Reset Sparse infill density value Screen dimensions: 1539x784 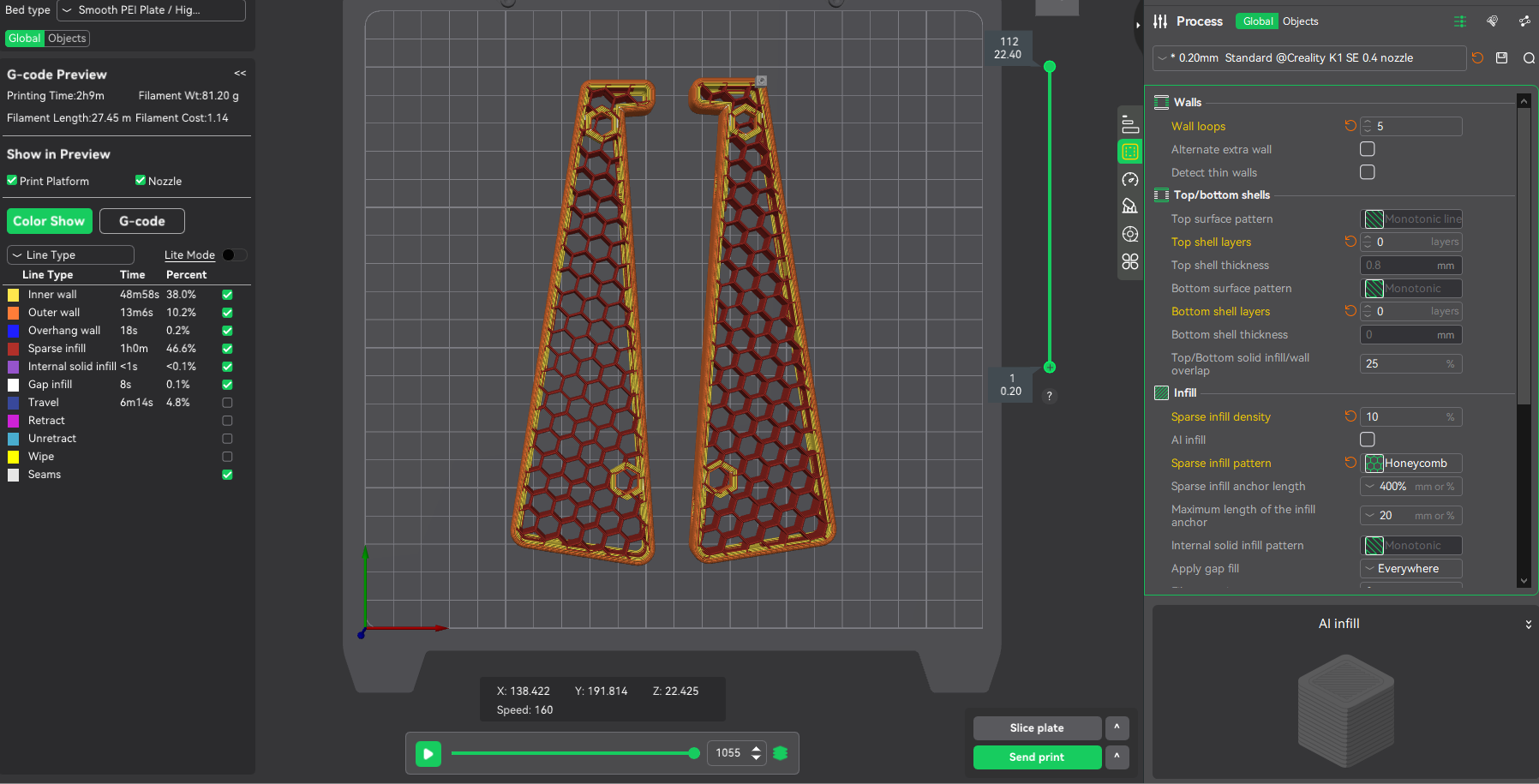tap(1350, 416)
